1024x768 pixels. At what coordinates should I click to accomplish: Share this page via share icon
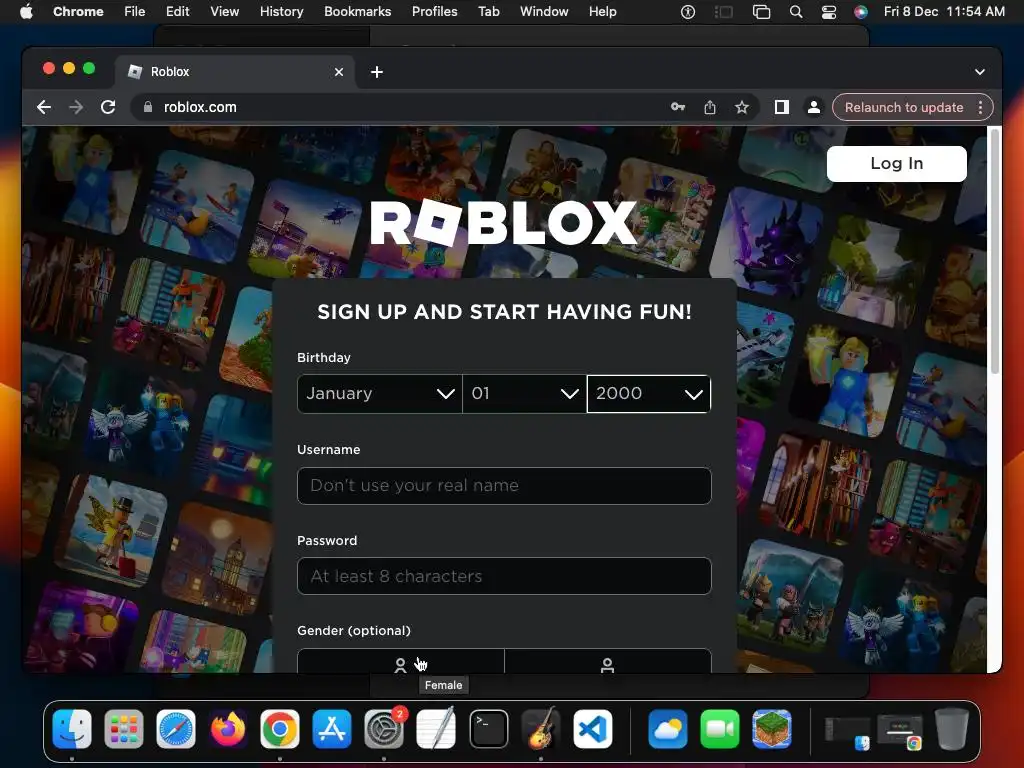point(710,107)
